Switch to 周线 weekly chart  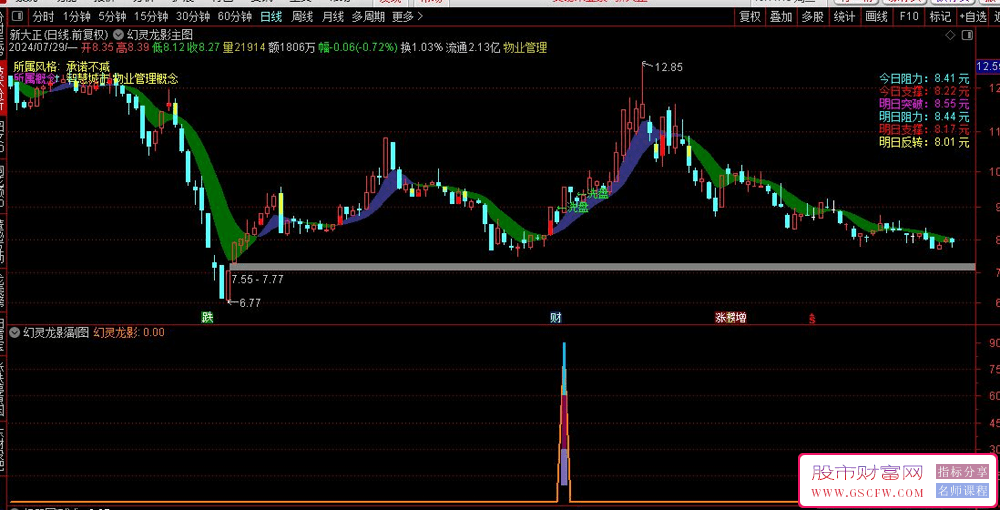click(302, 17)
